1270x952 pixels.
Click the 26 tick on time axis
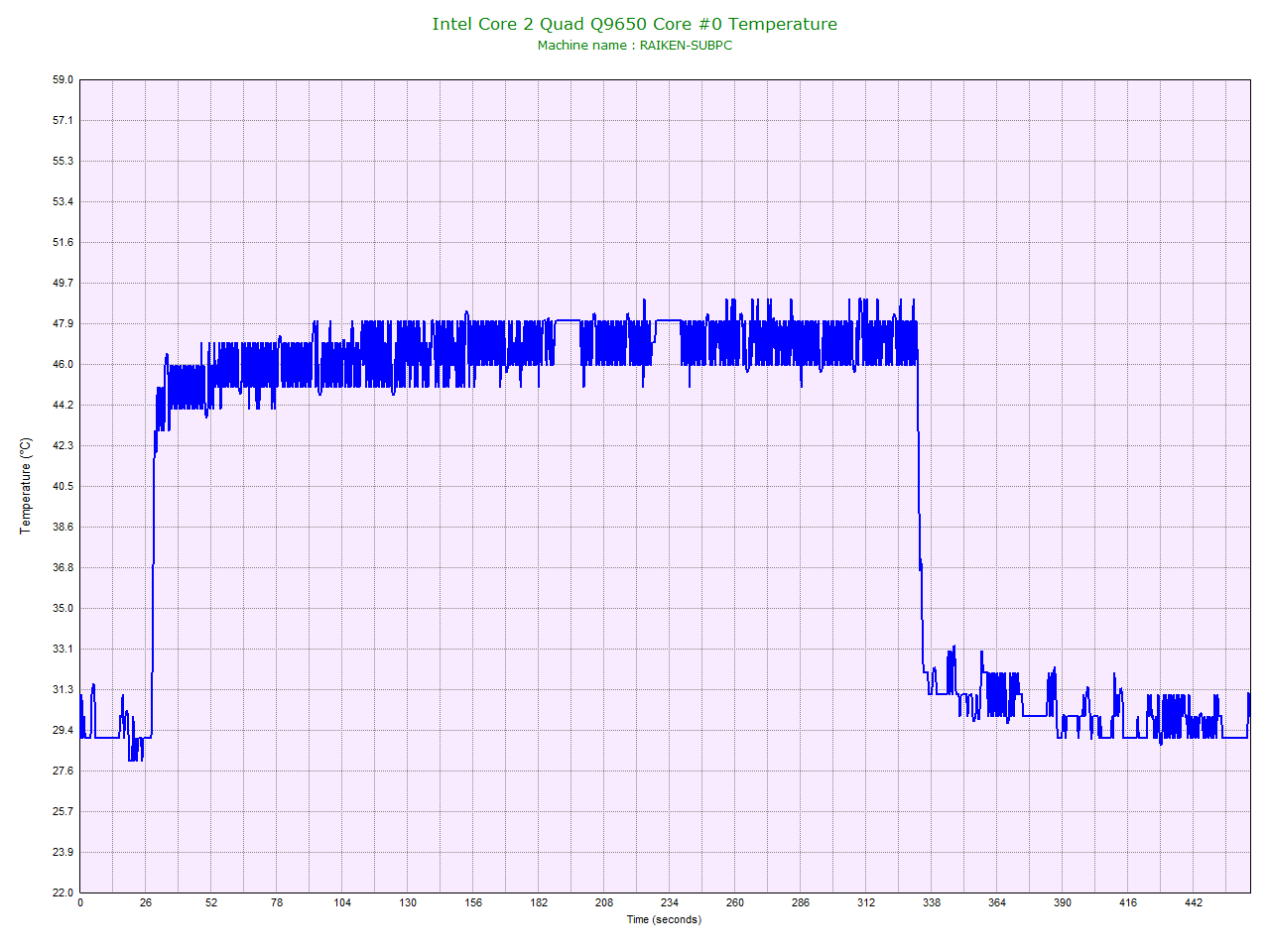click(x=146, y=902)
